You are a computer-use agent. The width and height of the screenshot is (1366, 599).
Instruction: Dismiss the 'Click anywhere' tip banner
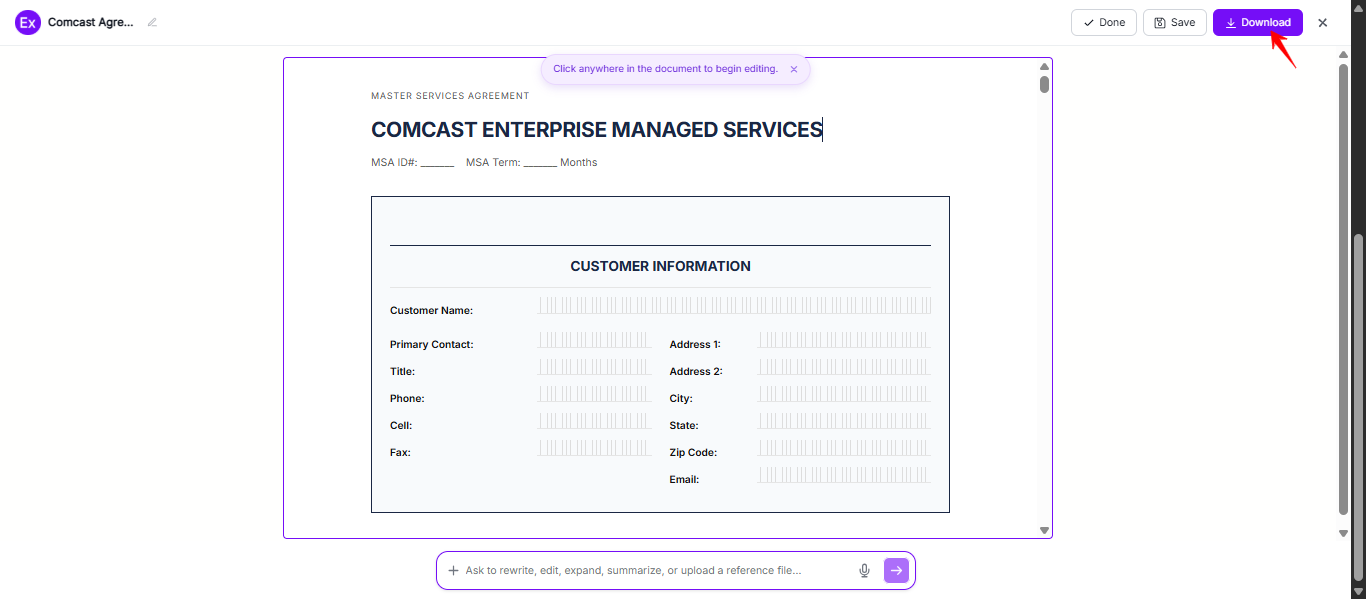(794, 69)
